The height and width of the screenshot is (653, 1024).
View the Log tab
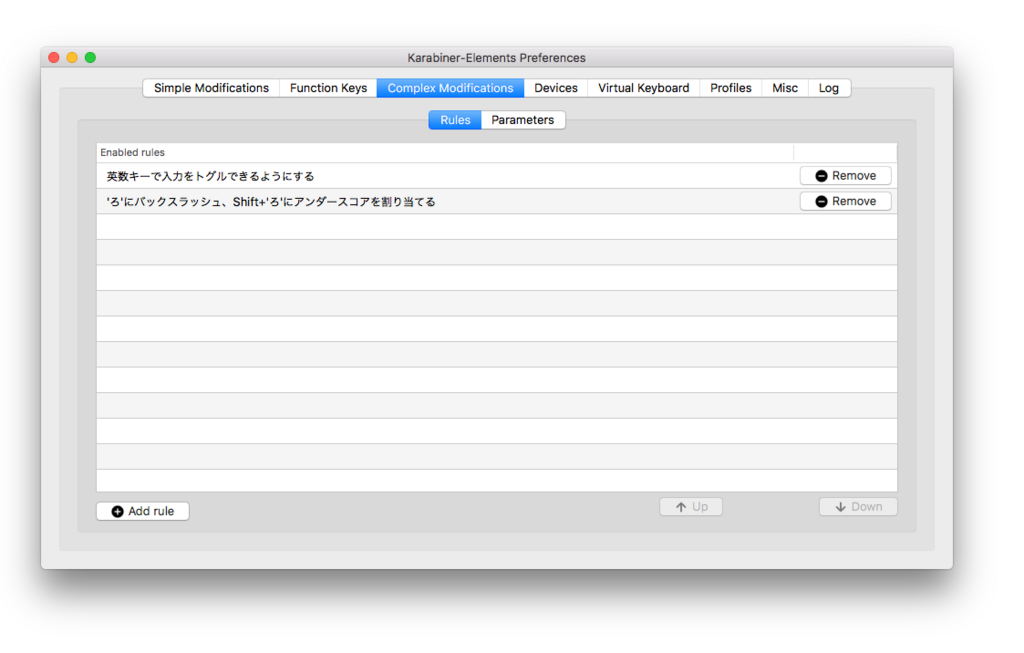point(829,88)
